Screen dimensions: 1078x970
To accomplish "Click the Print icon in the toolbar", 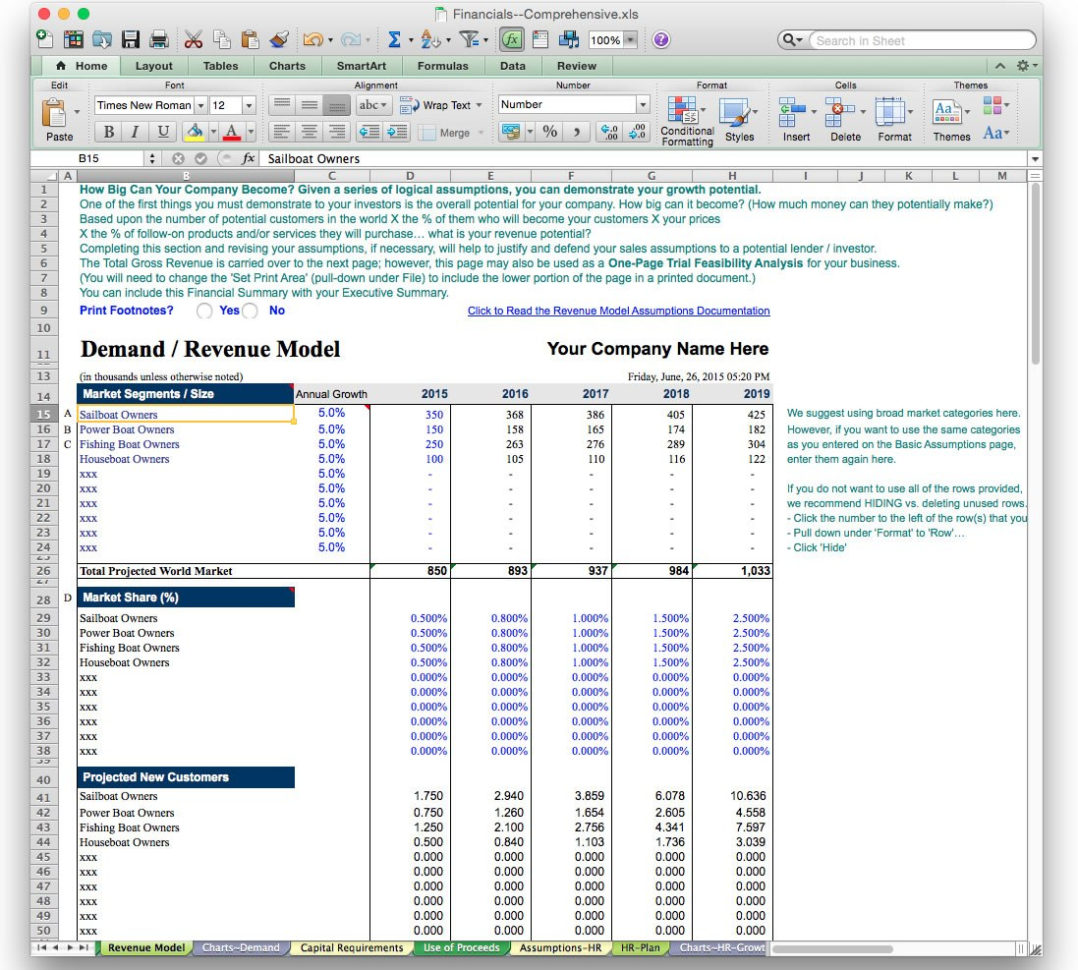I will 159,40.
